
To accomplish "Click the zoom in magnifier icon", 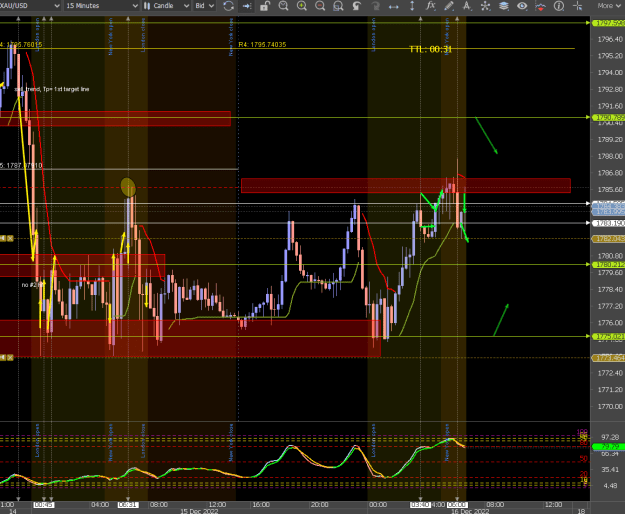I will (302, 6).
